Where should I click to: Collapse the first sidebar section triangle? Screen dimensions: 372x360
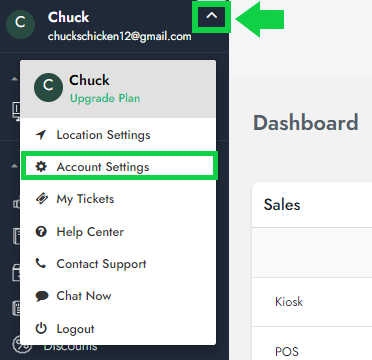click(x=14, y=80)
